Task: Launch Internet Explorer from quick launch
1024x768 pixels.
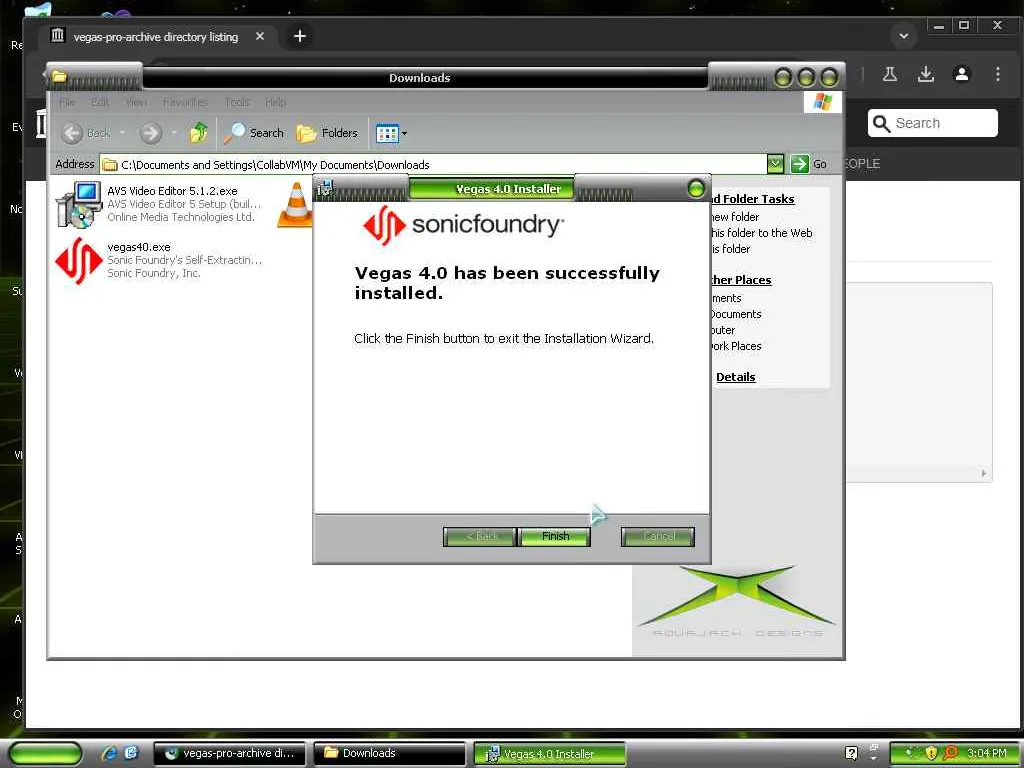Action: [x=109, y=753]
